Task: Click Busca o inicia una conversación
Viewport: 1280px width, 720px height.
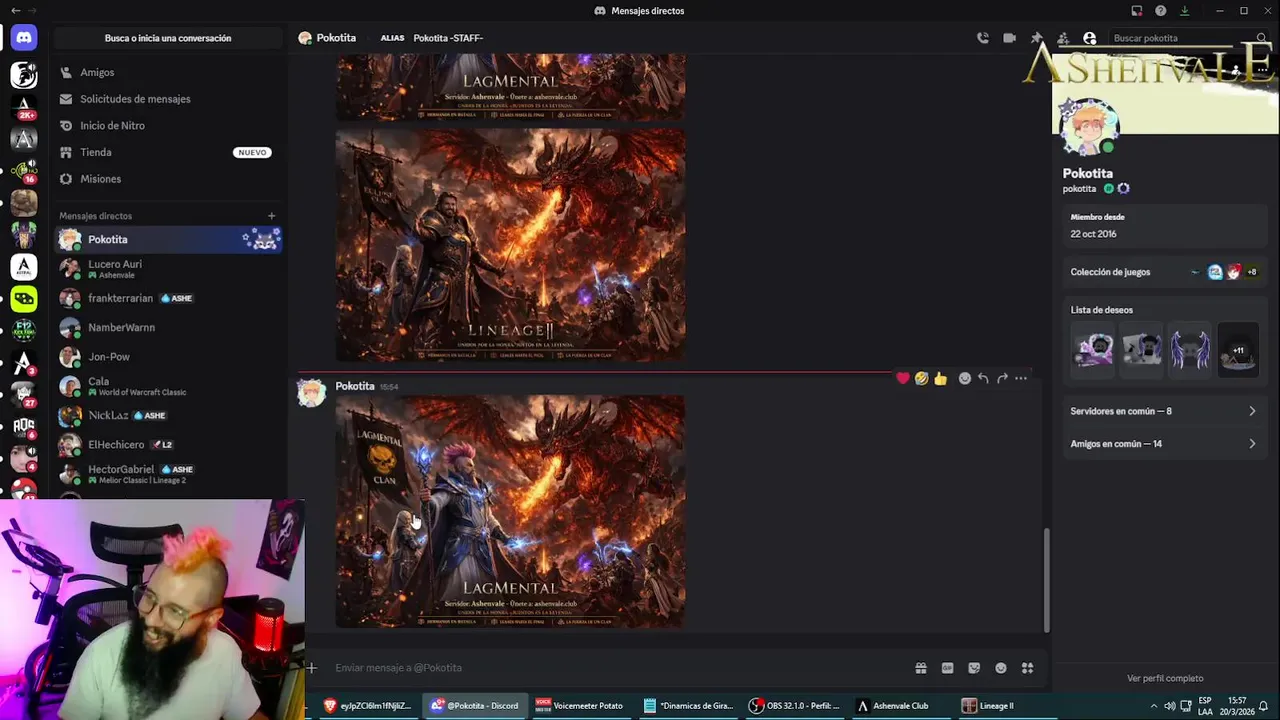Action: coord(168,38)
